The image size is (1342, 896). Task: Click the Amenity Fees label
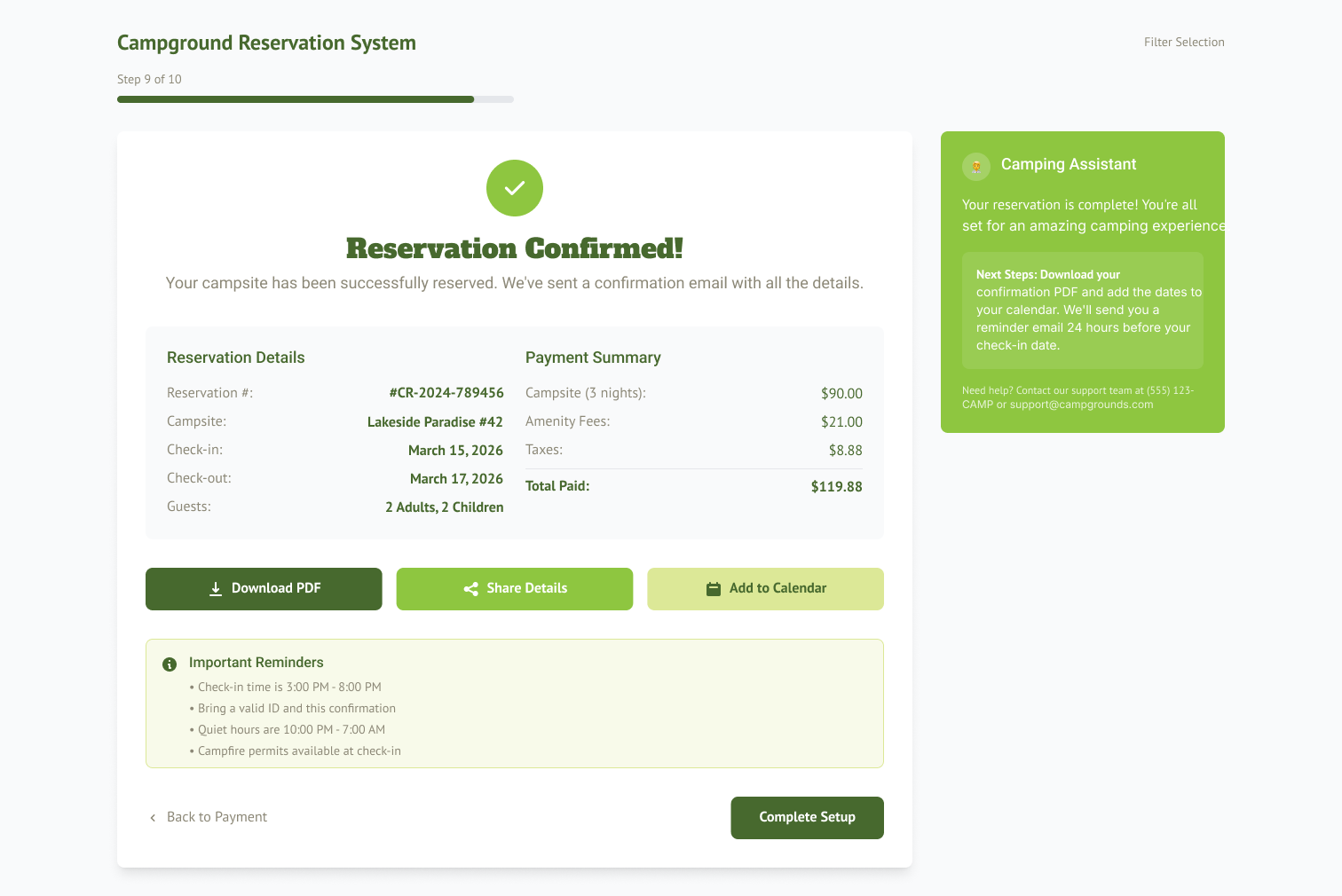[568, 421]
